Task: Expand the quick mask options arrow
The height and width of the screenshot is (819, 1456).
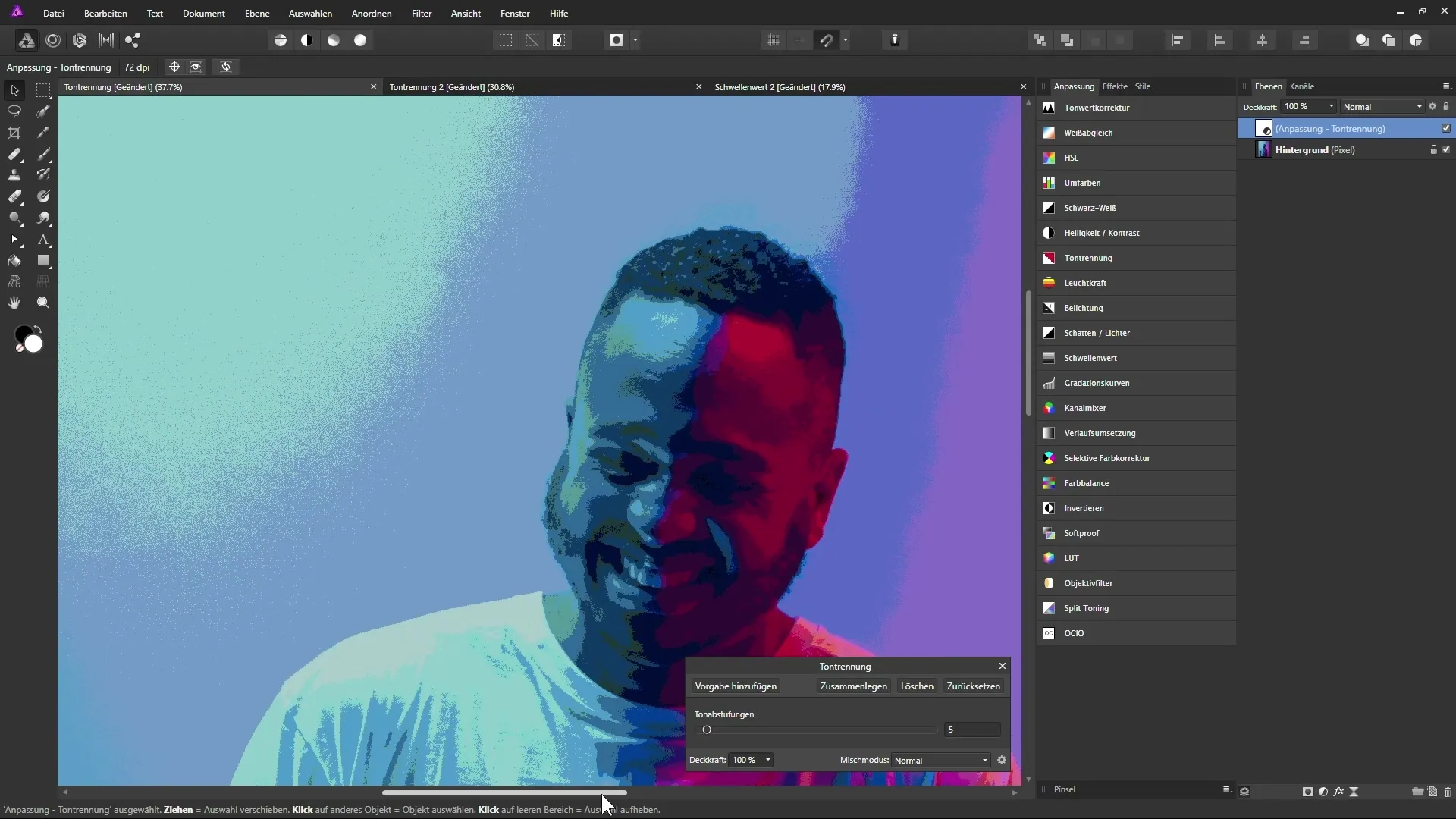Action: 635,40
